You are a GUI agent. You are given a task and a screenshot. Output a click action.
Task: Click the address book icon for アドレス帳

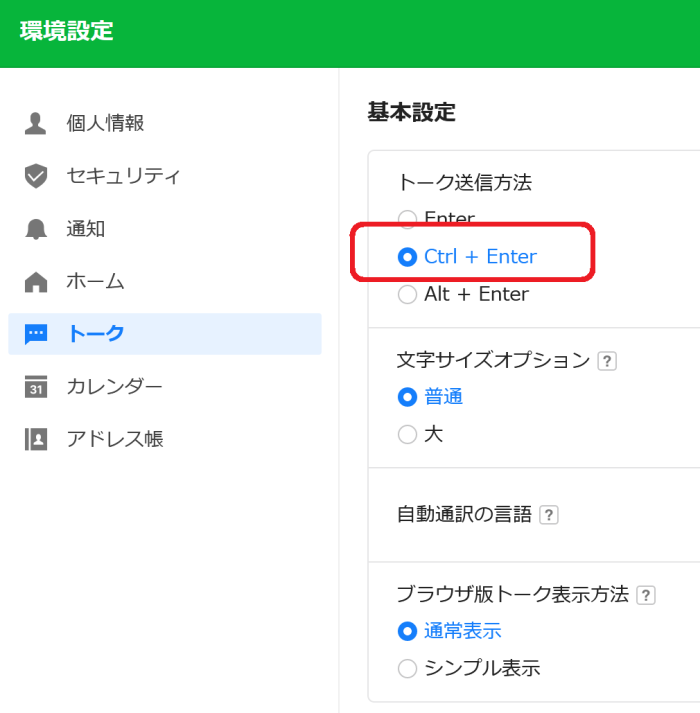(x=35, y=439)
